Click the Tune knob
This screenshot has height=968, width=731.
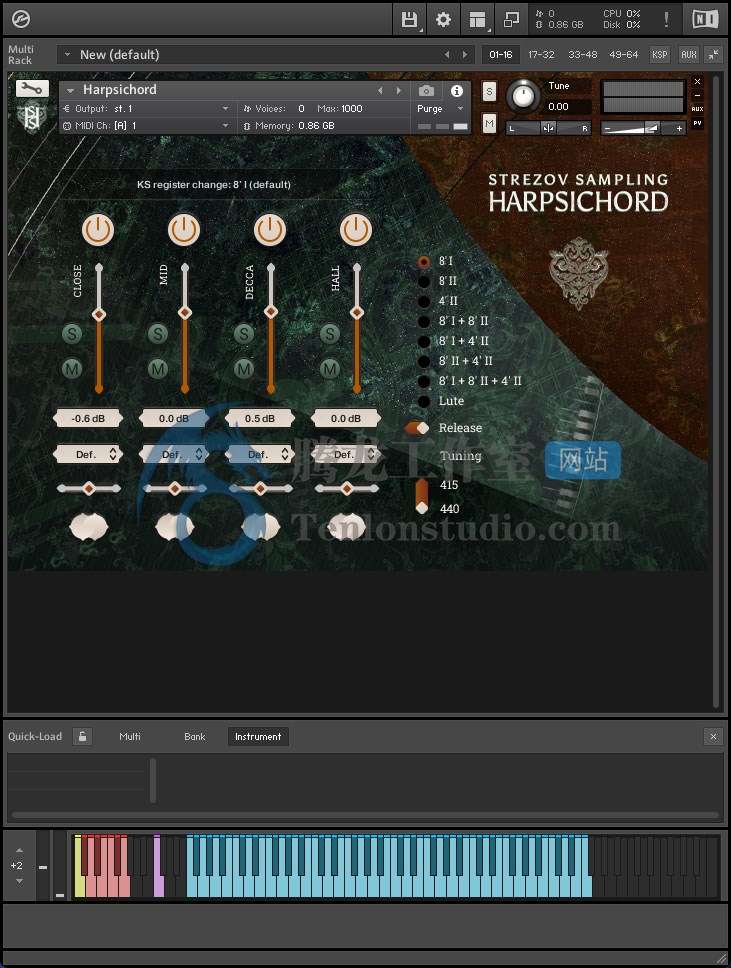tap(523, 97)
